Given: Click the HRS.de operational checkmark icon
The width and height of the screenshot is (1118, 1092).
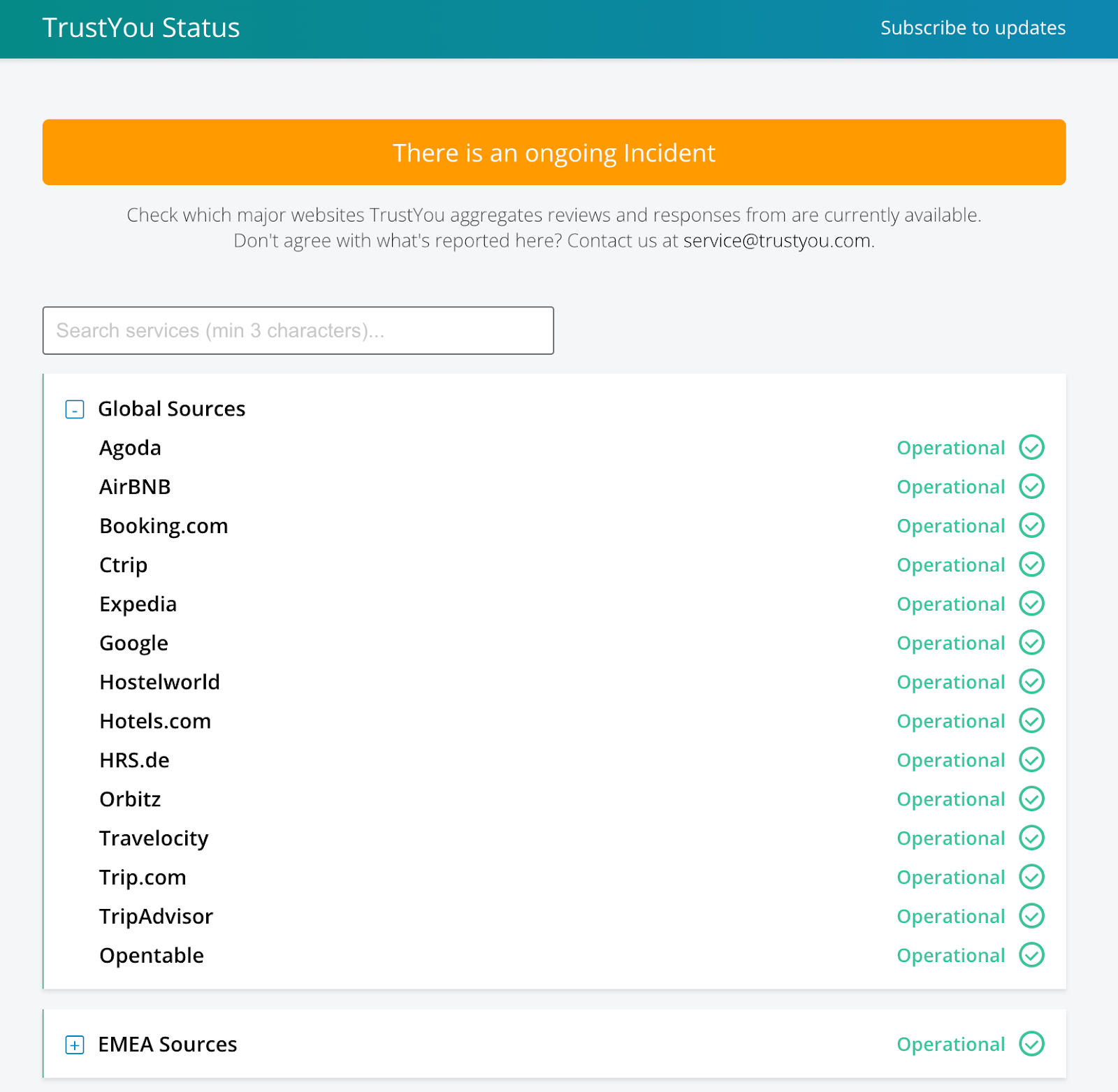Looking at the screenshot, I should coord(1031,760).
